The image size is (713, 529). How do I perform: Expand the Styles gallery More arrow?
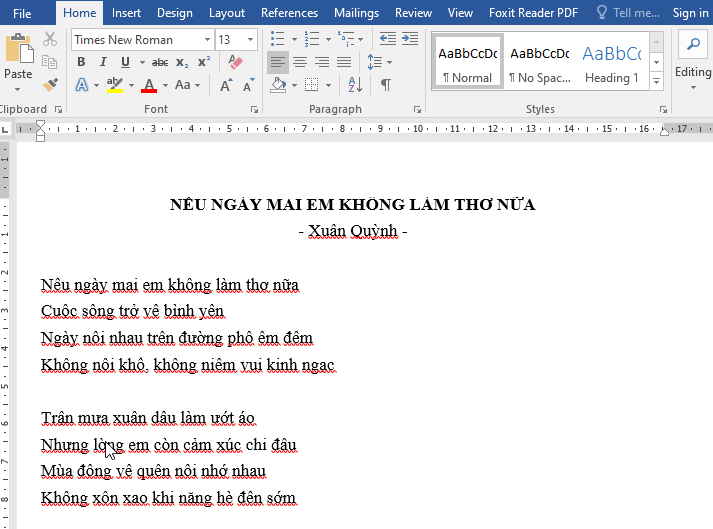point(656,81)
